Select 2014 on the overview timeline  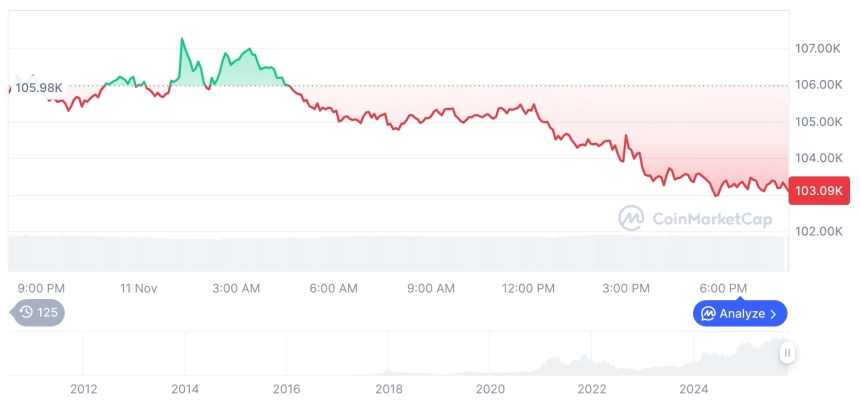coord(184,389)
